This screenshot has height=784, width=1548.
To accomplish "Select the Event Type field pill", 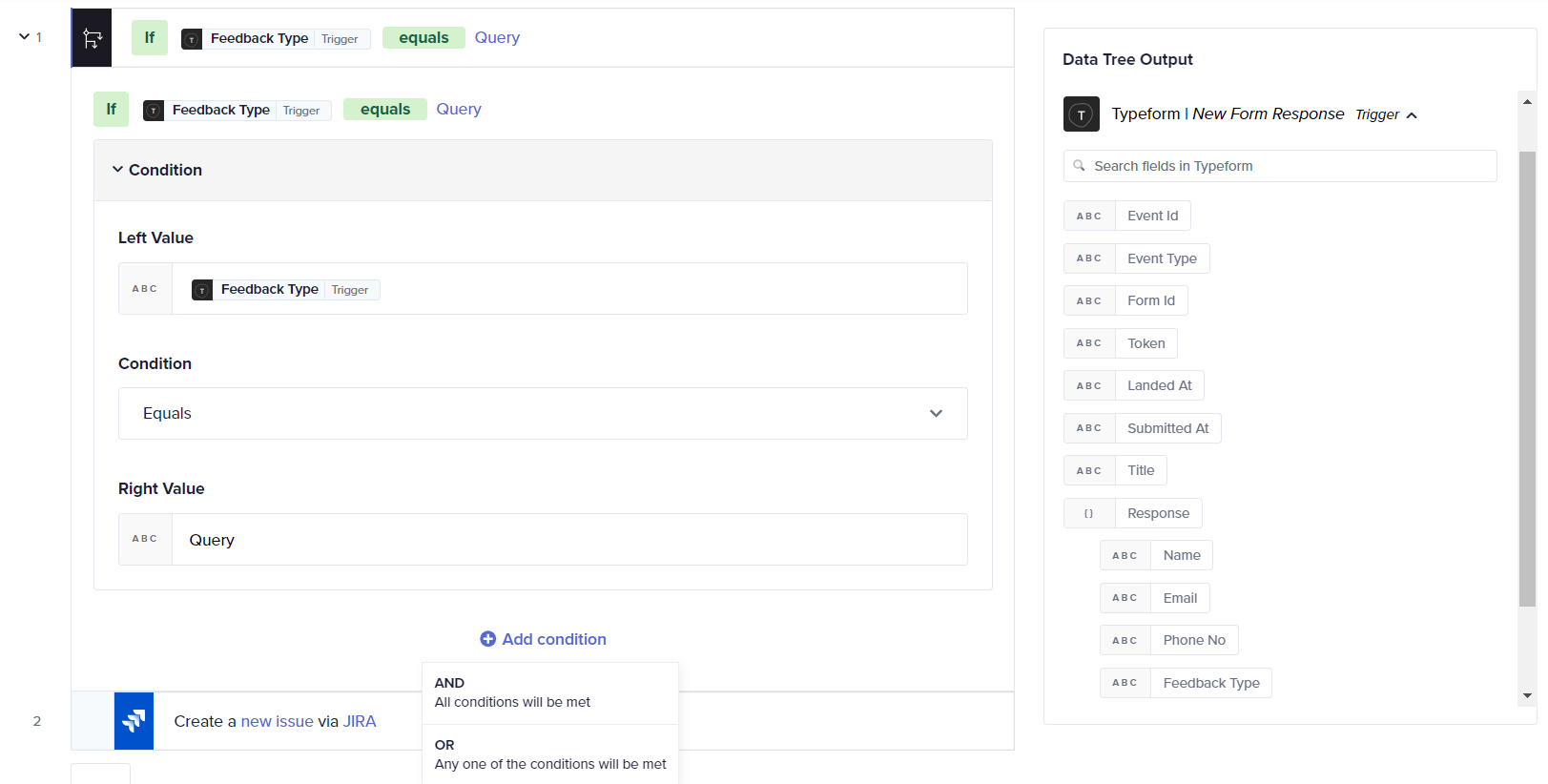I will [1137, 258].
